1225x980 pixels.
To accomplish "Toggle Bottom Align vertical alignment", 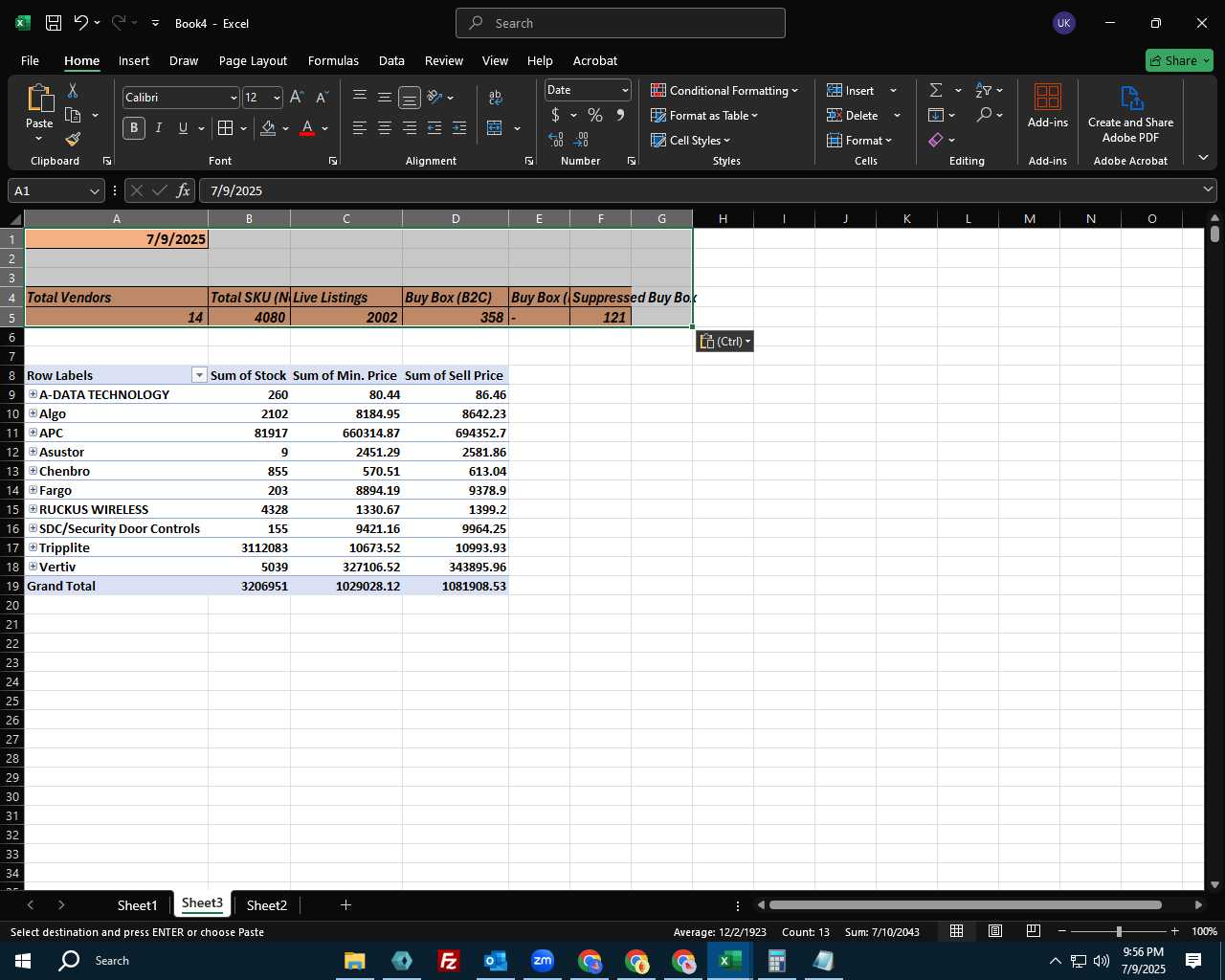I will [410, 98].
